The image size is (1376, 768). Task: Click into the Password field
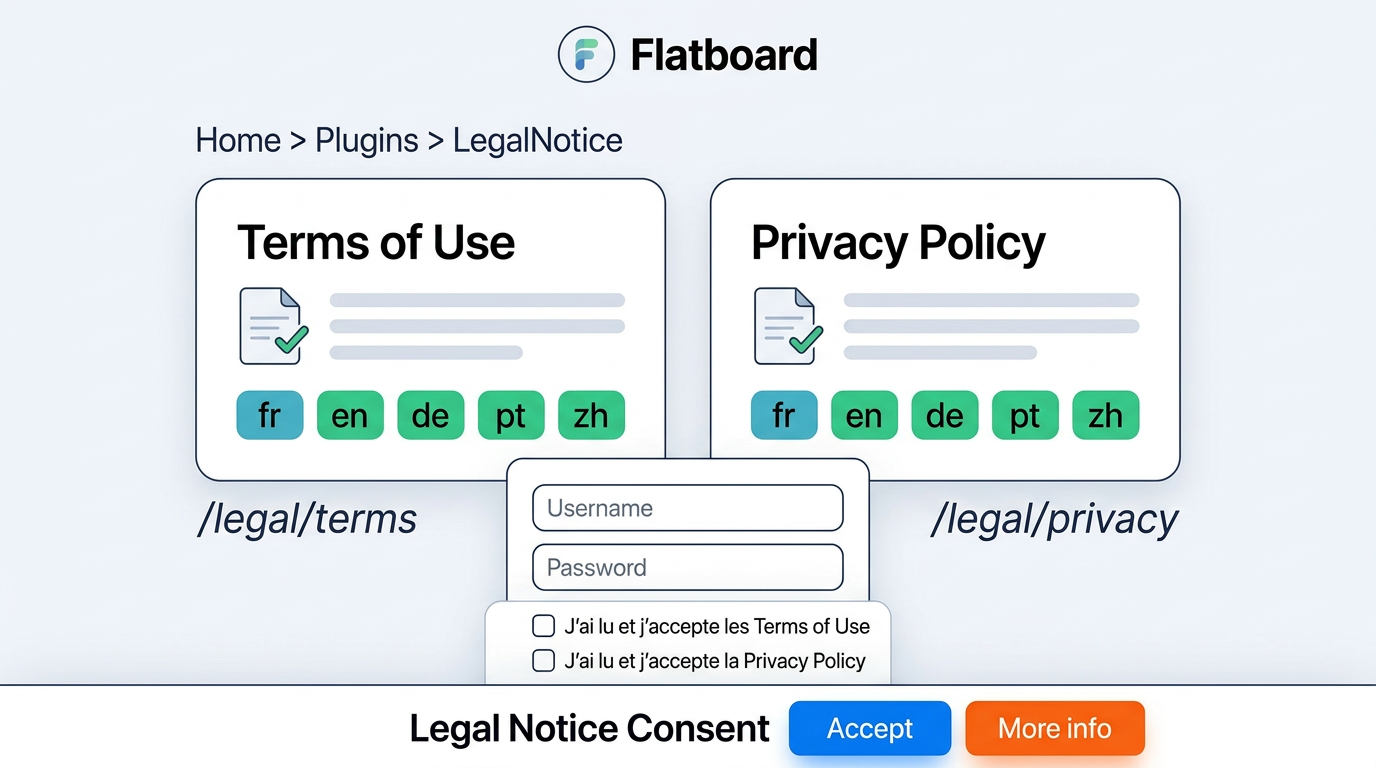coord(688,567)
